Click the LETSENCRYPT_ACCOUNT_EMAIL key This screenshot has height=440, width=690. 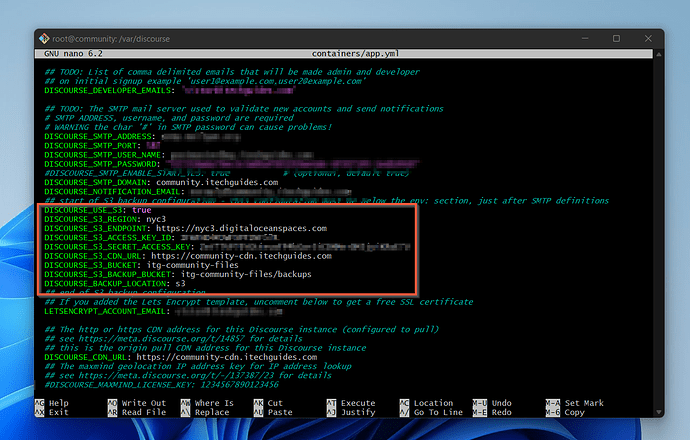[107, 312]
